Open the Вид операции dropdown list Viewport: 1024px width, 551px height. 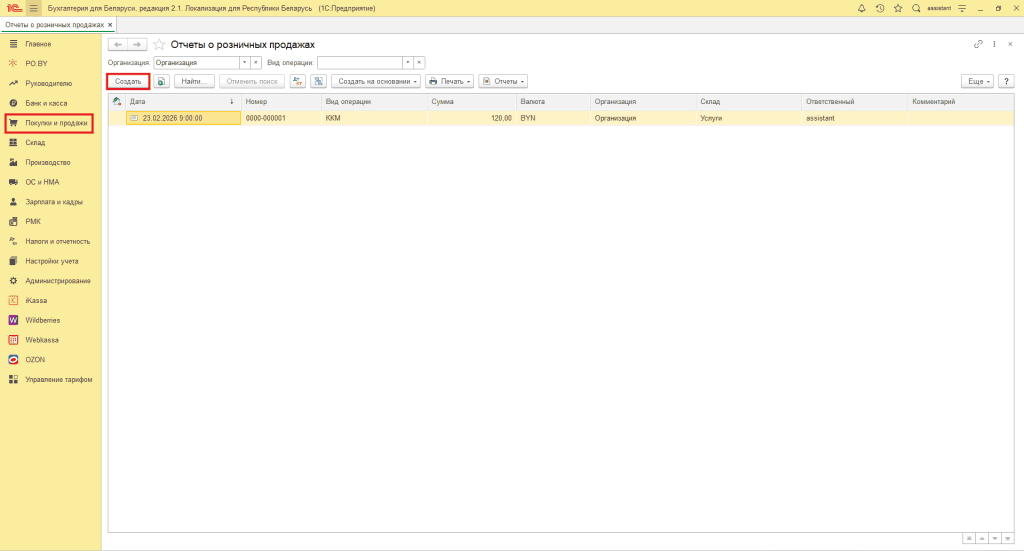407,62
